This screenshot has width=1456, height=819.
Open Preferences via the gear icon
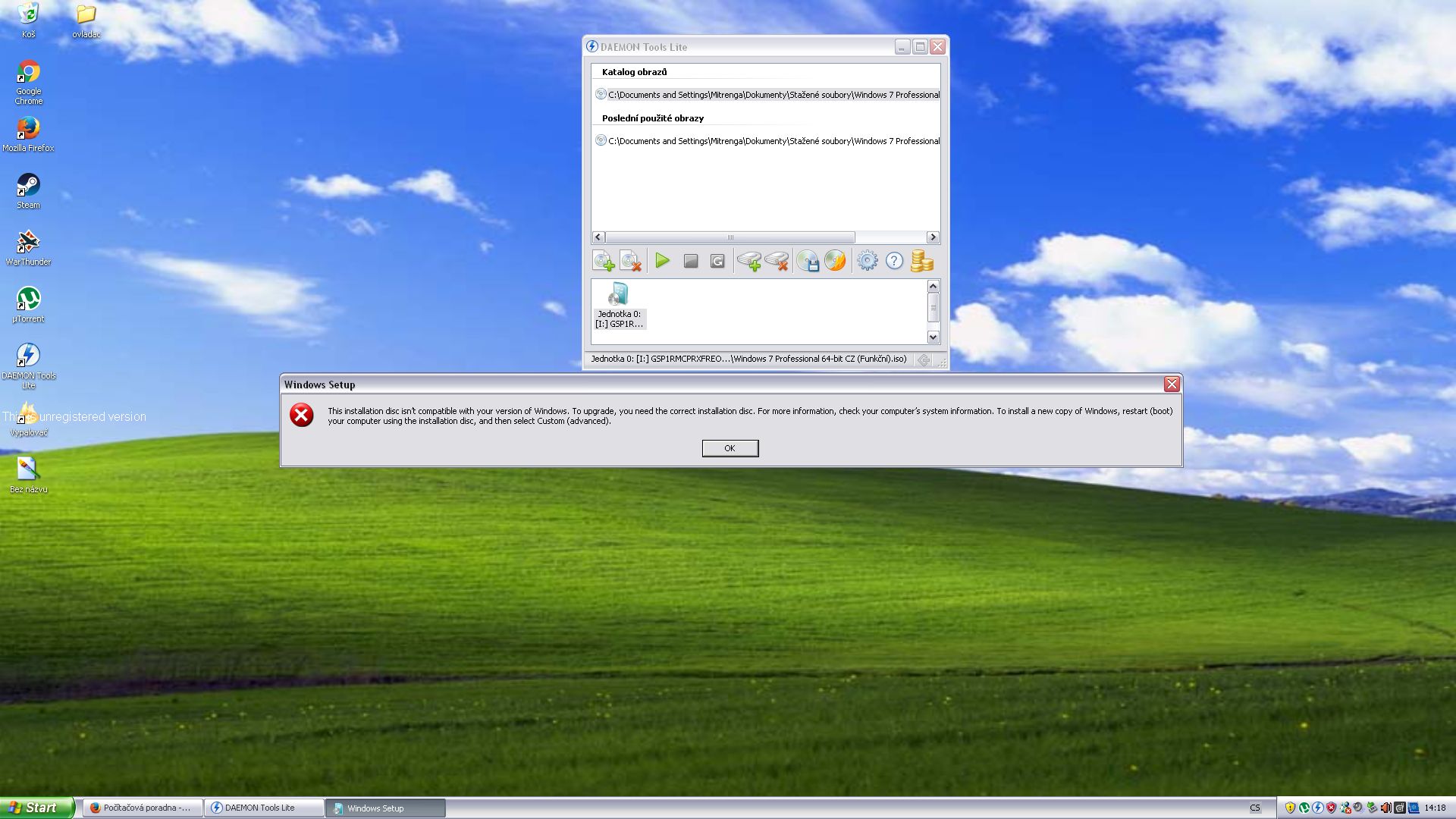(x=867, y=262)
